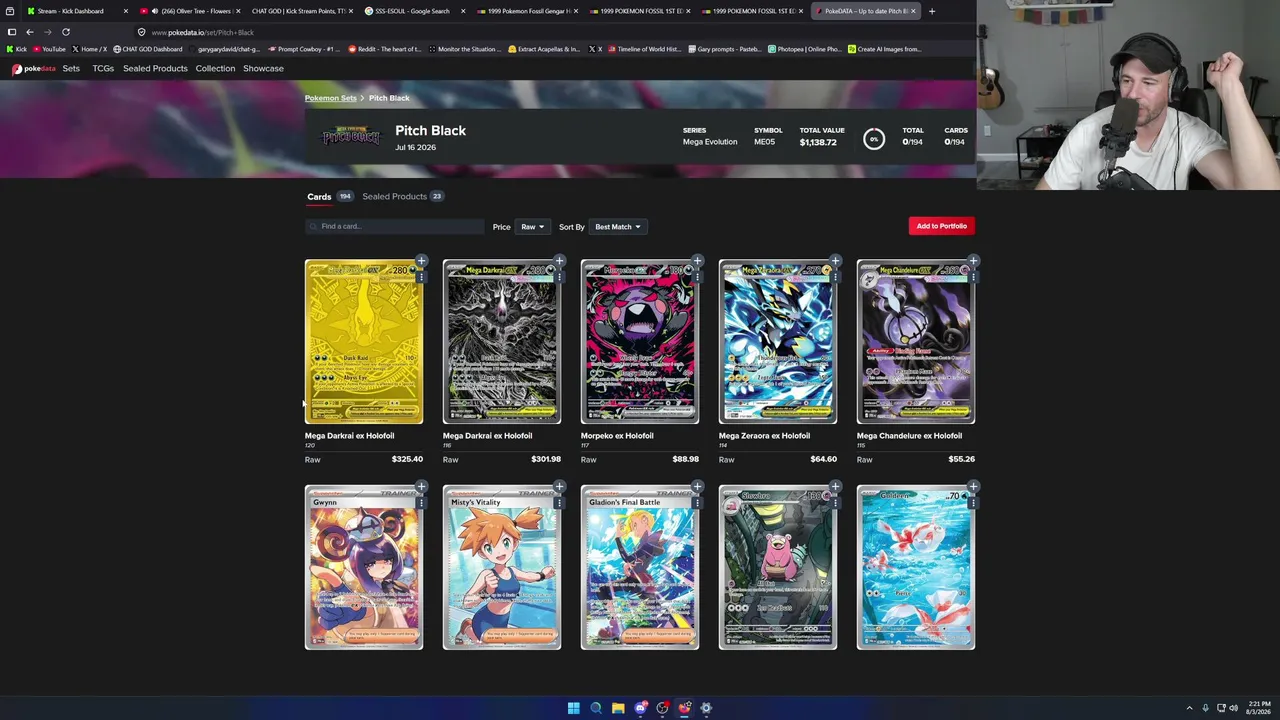
Task: Click the volume icon in the system tray
Action: click(x=1233, y=708)
